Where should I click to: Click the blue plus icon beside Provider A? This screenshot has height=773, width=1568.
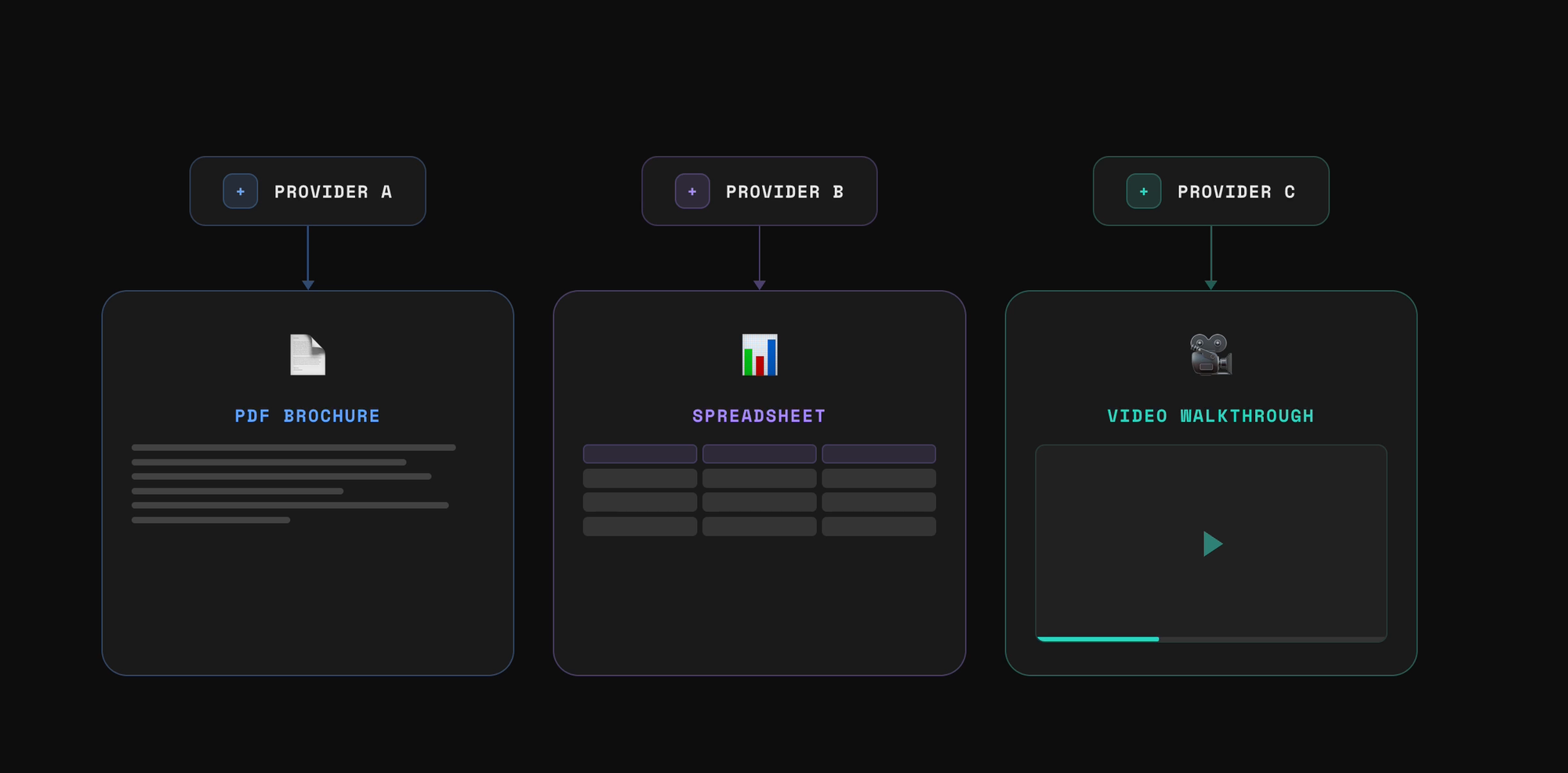[x=241, y=191]
